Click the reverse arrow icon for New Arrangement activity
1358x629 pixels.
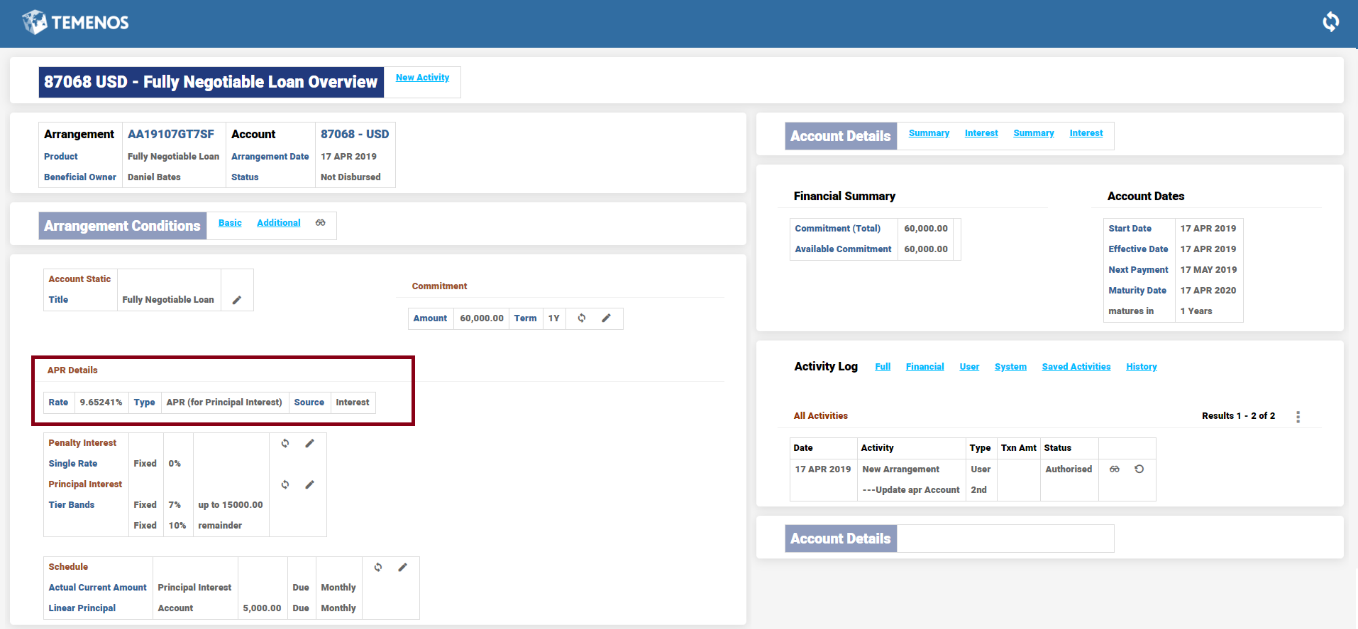click(x=1139, y=469)
